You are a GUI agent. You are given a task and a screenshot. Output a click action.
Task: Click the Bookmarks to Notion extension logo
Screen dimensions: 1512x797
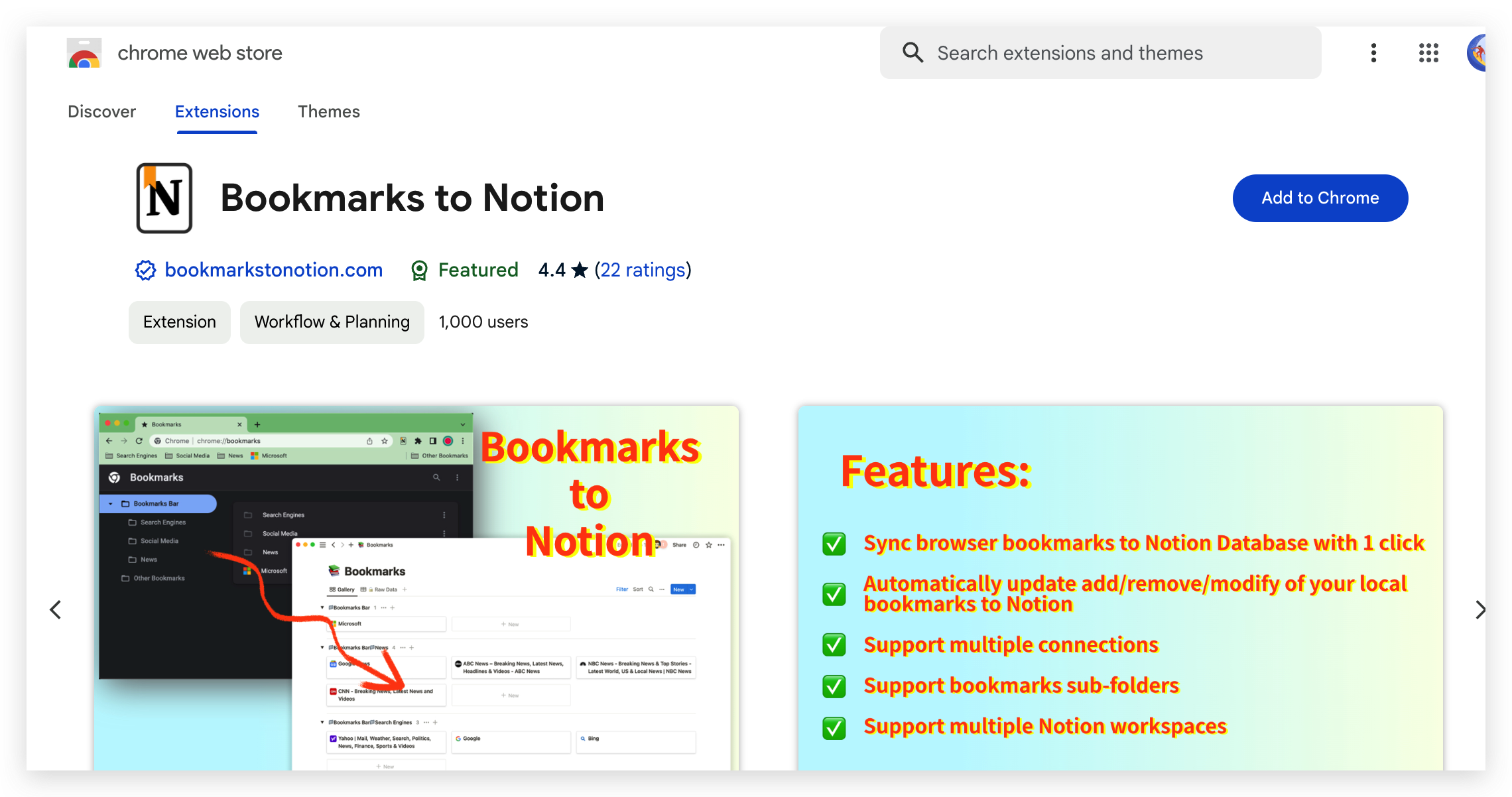click(x=164, y=198)
